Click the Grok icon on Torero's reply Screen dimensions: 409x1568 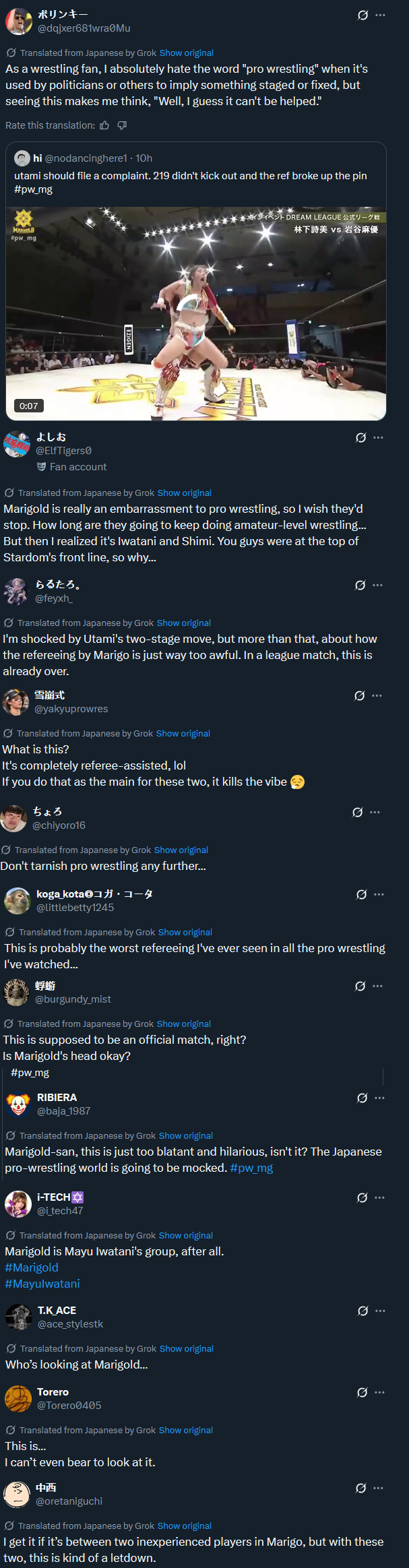tap(362, 1393)
